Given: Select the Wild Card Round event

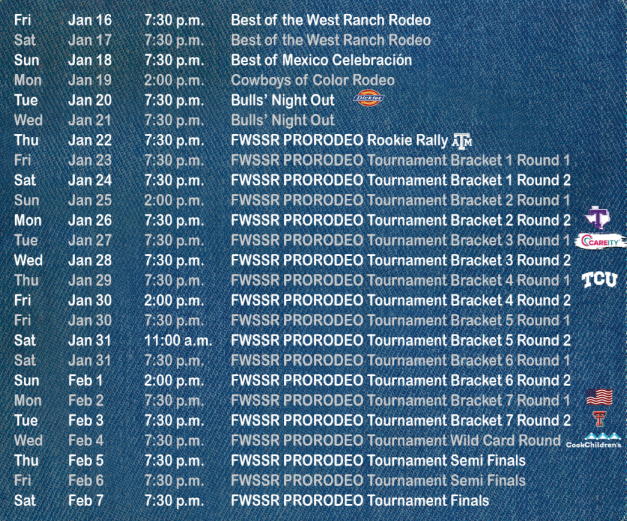Looking at the screenshot, I should [x=395, y=441].
